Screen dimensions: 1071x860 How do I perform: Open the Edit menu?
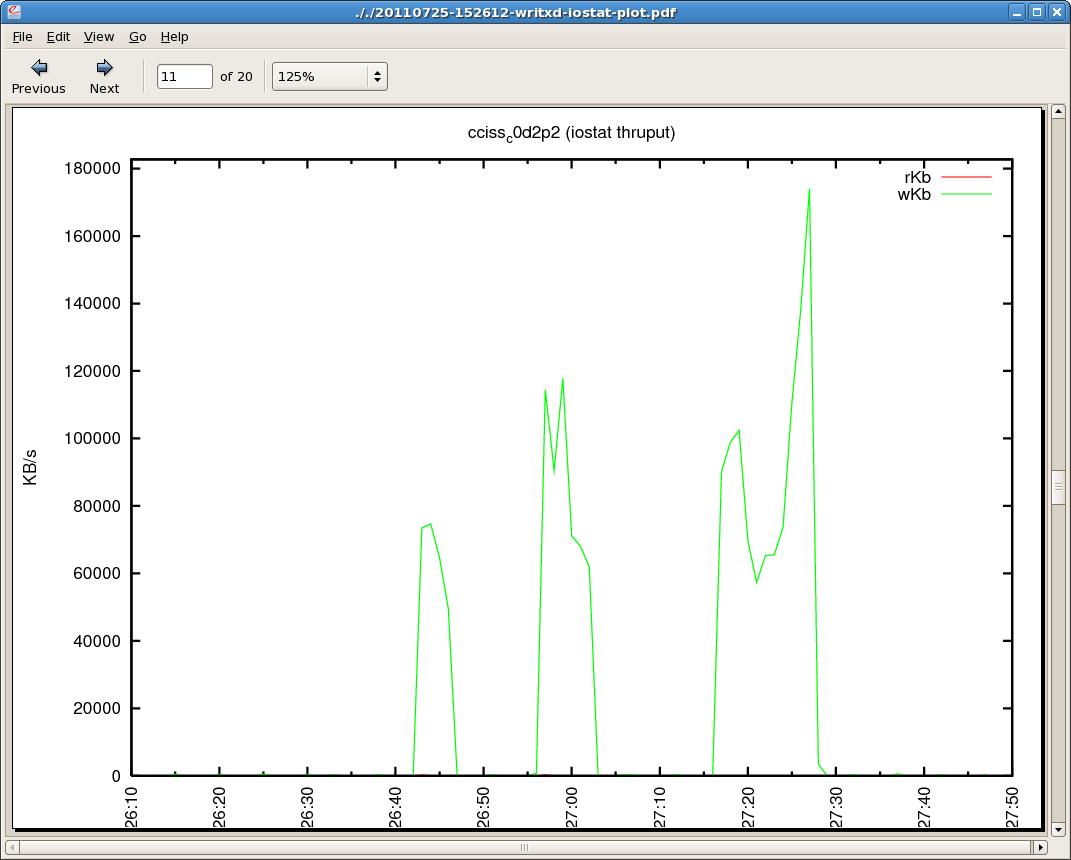58,37
